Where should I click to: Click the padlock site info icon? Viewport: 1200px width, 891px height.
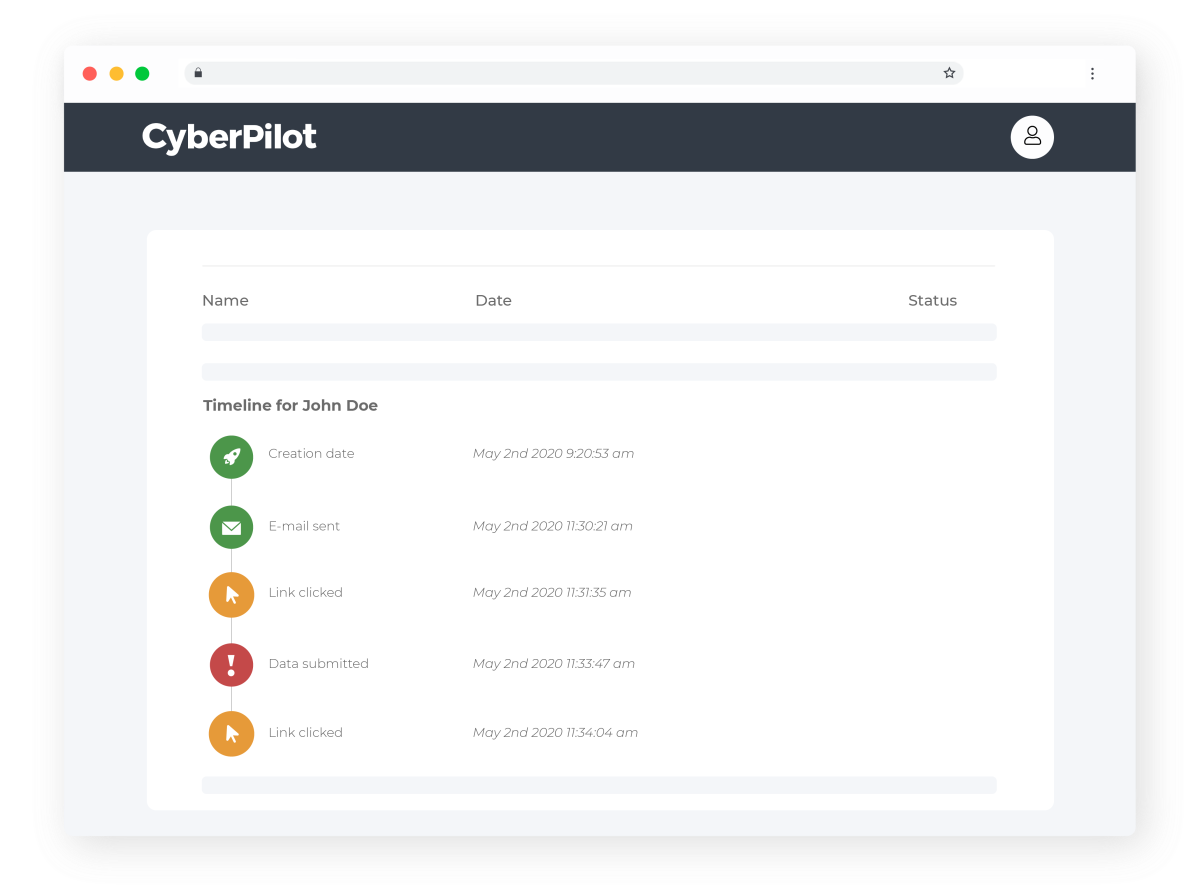[198, 73]
